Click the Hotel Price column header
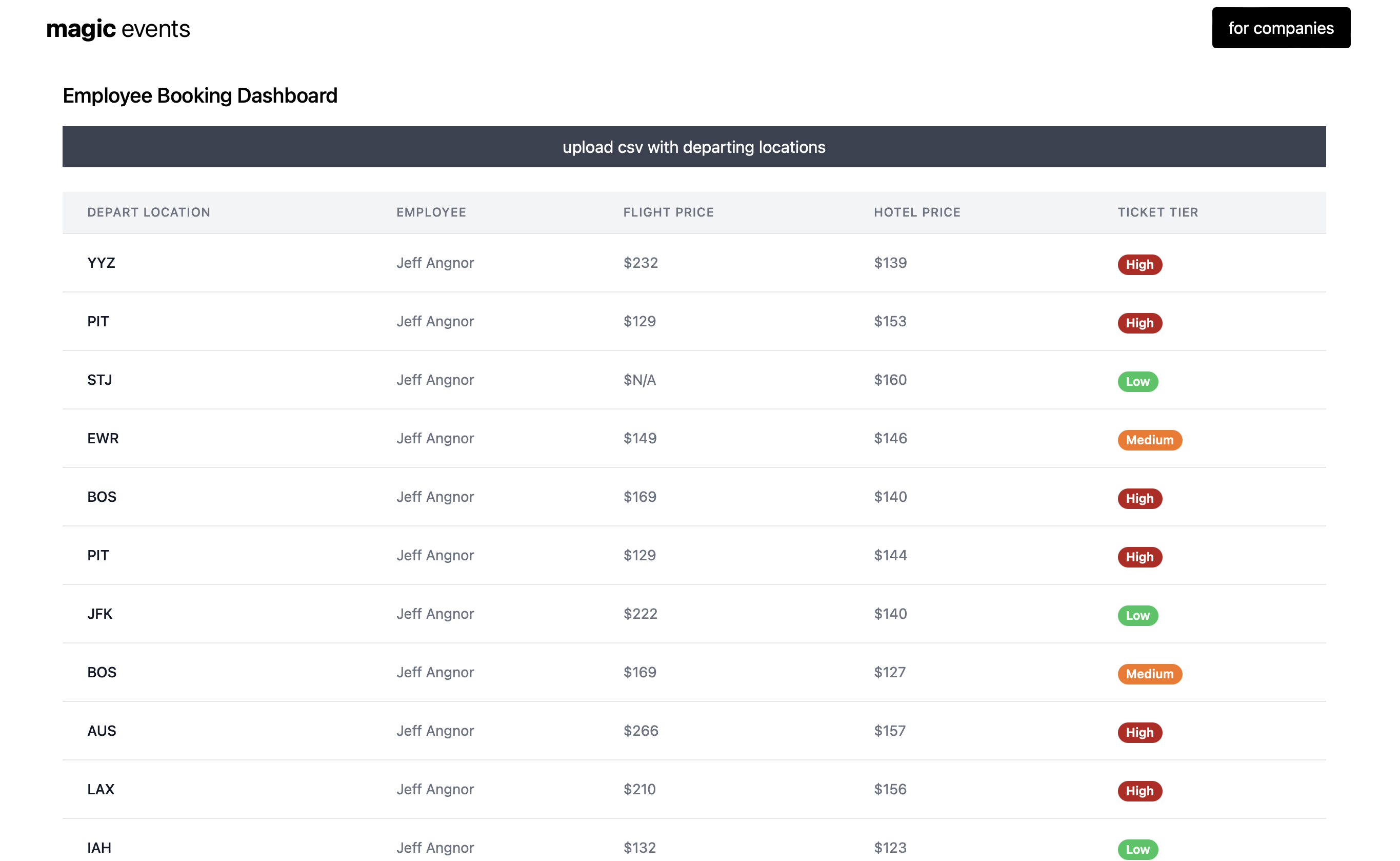1400x861 pixels. pos(917,212)
